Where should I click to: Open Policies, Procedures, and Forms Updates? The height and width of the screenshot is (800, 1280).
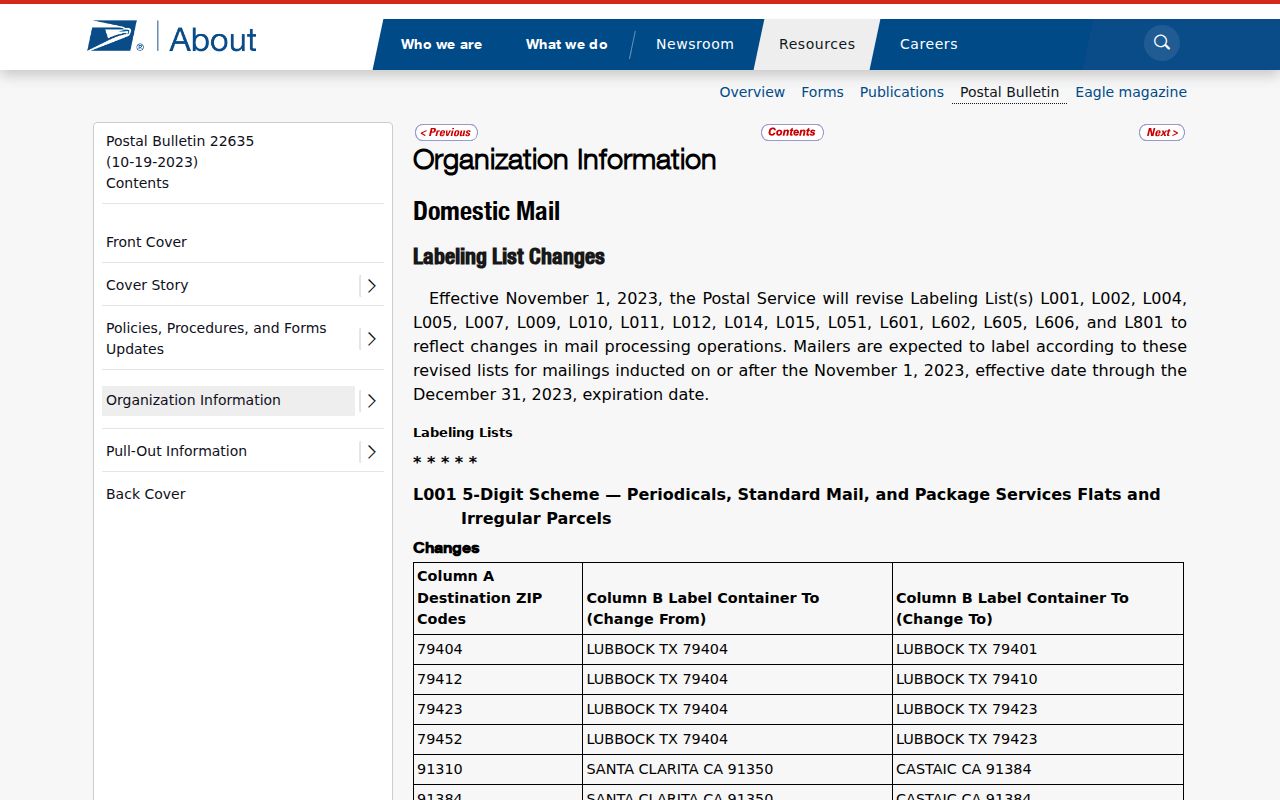[216, 338]
